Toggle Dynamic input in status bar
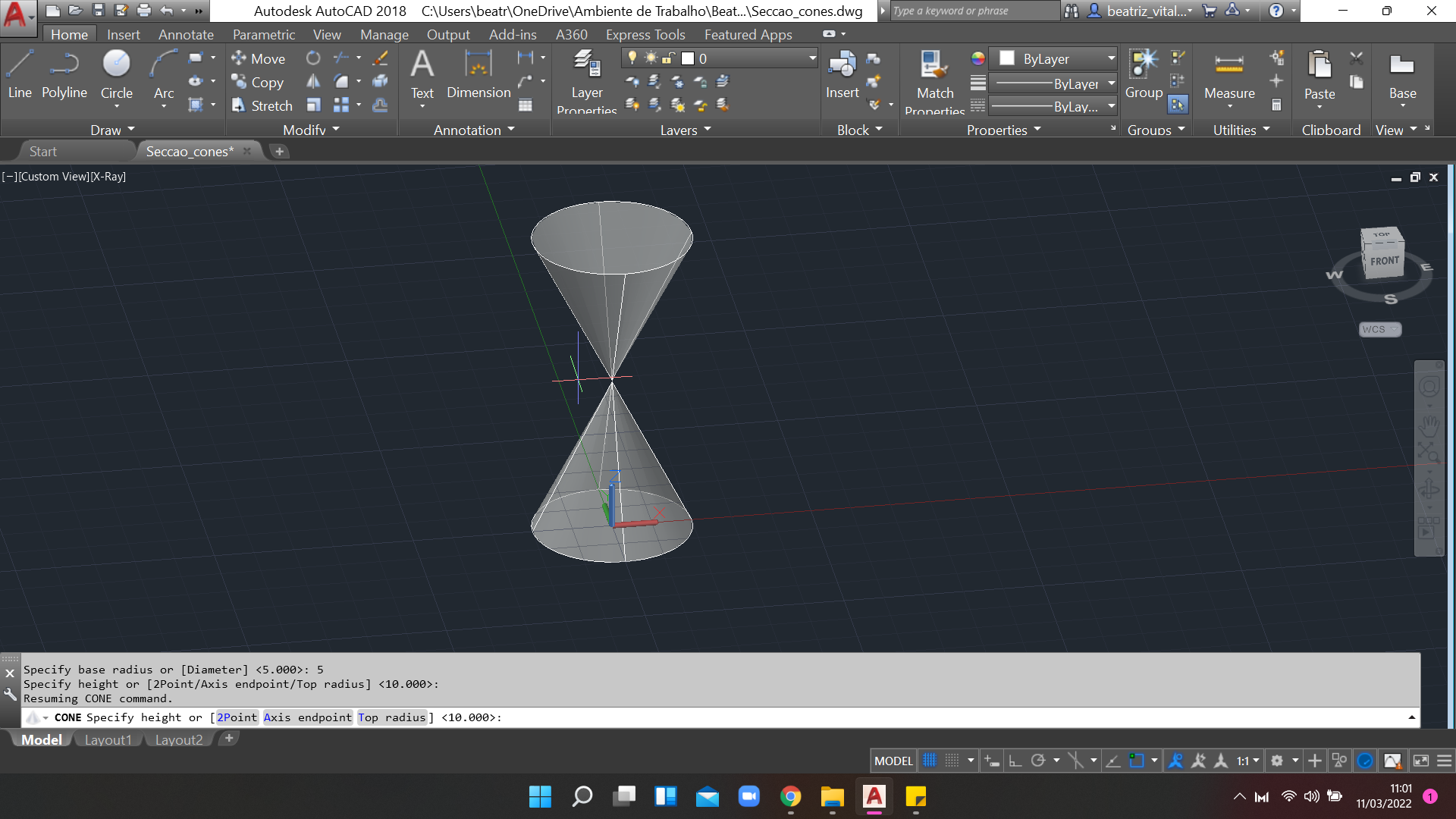This screenshot has width=1456, height=819. point(992,760)
